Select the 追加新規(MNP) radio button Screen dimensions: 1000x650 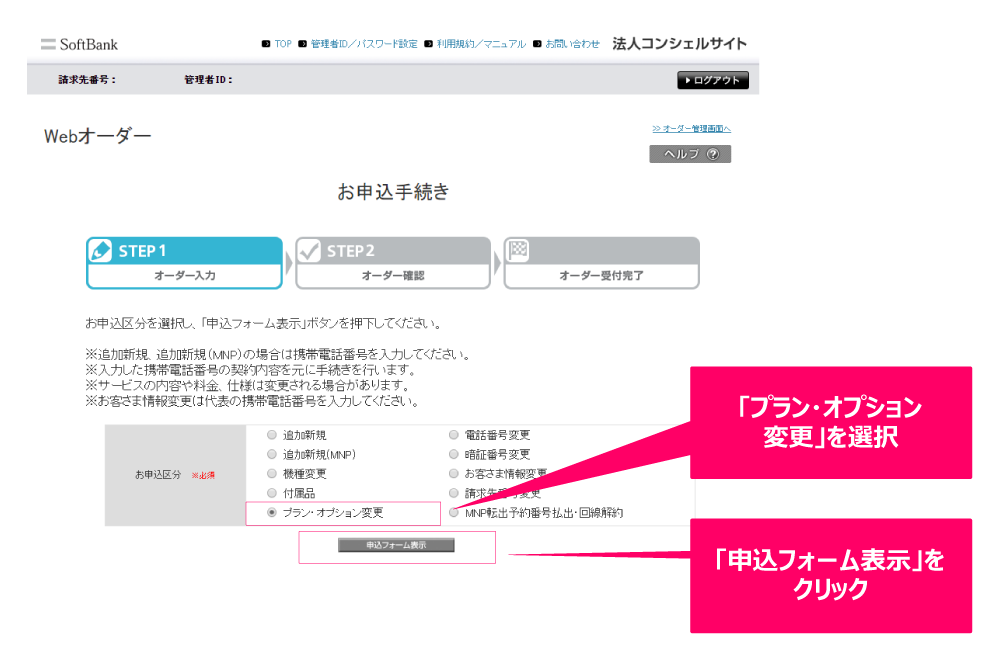coord(272,454)
